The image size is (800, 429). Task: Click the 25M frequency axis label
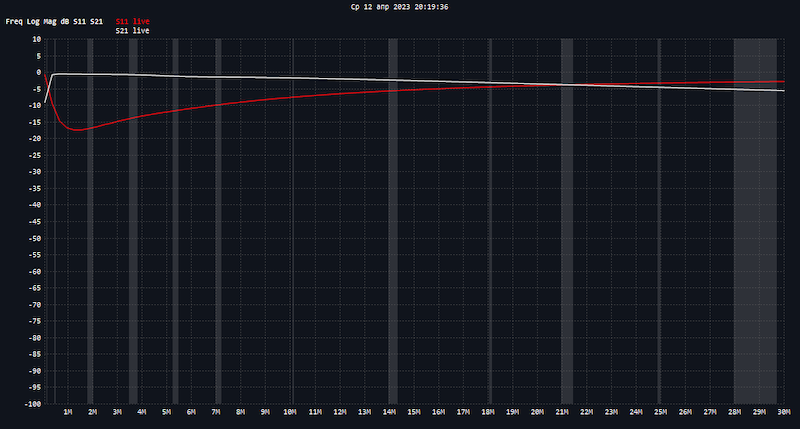(x=661, y=412)
